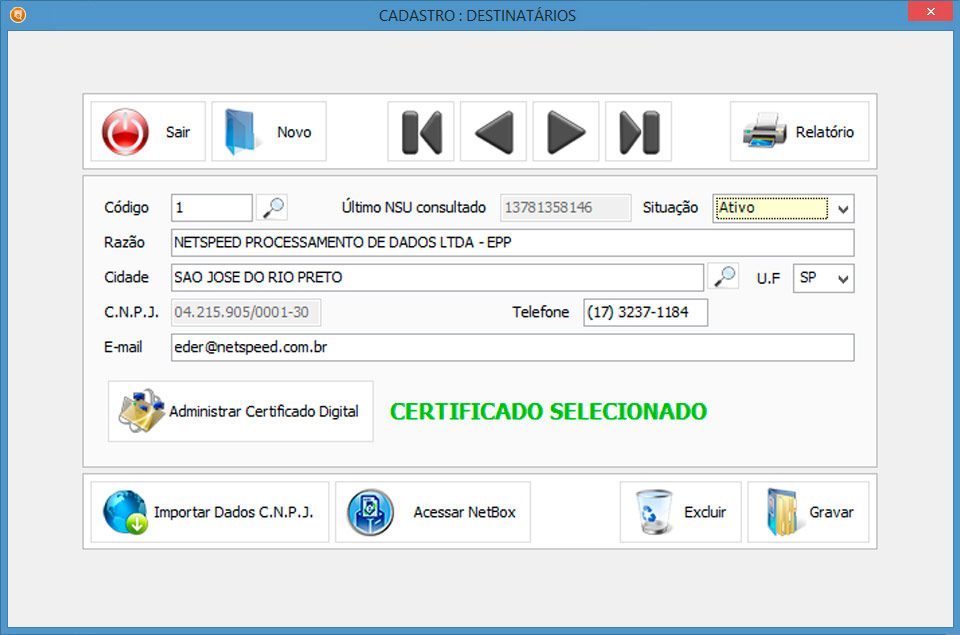This screenshot has width=960, height=635.
Task: Open the Situação dropdown
Action: click(783, 208)
